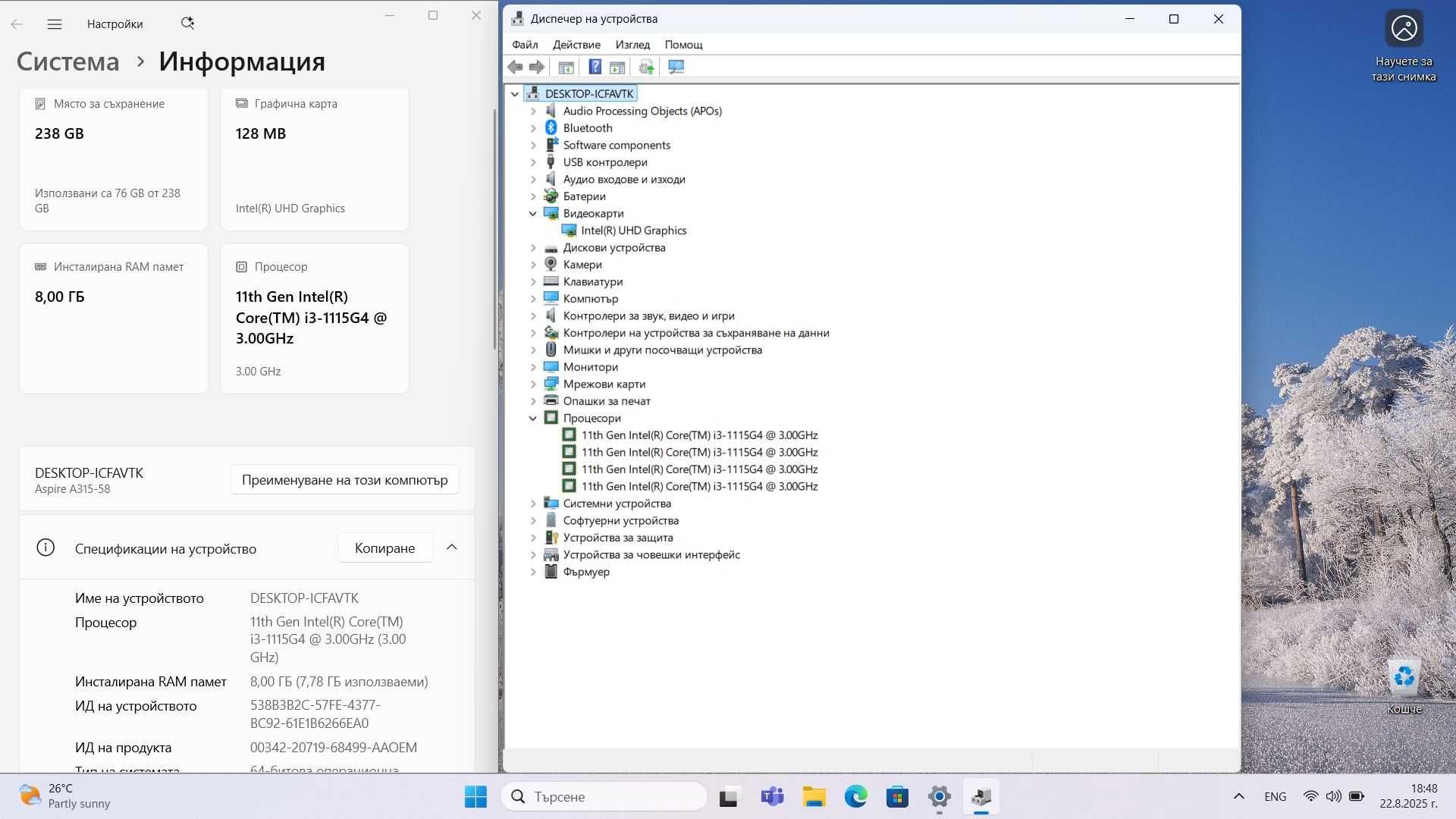Expand the USB контролери node
The image size is (1456, 819).
point(533,162)
